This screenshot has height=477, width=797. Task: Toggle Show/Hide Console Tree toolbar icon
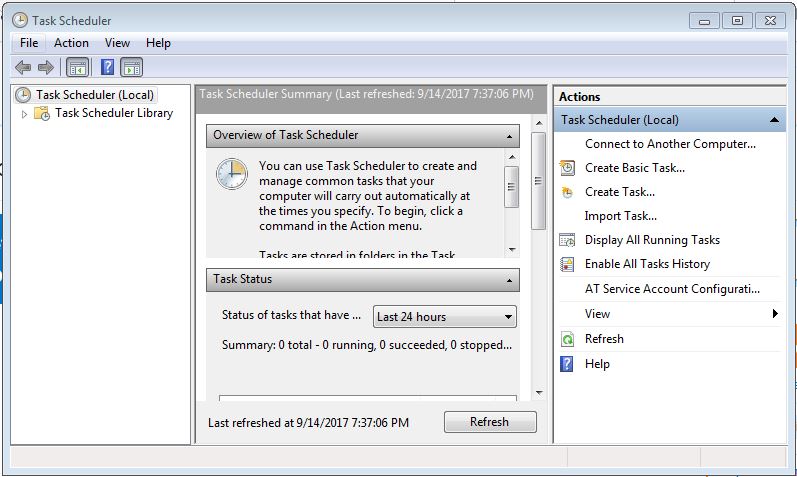77,67
